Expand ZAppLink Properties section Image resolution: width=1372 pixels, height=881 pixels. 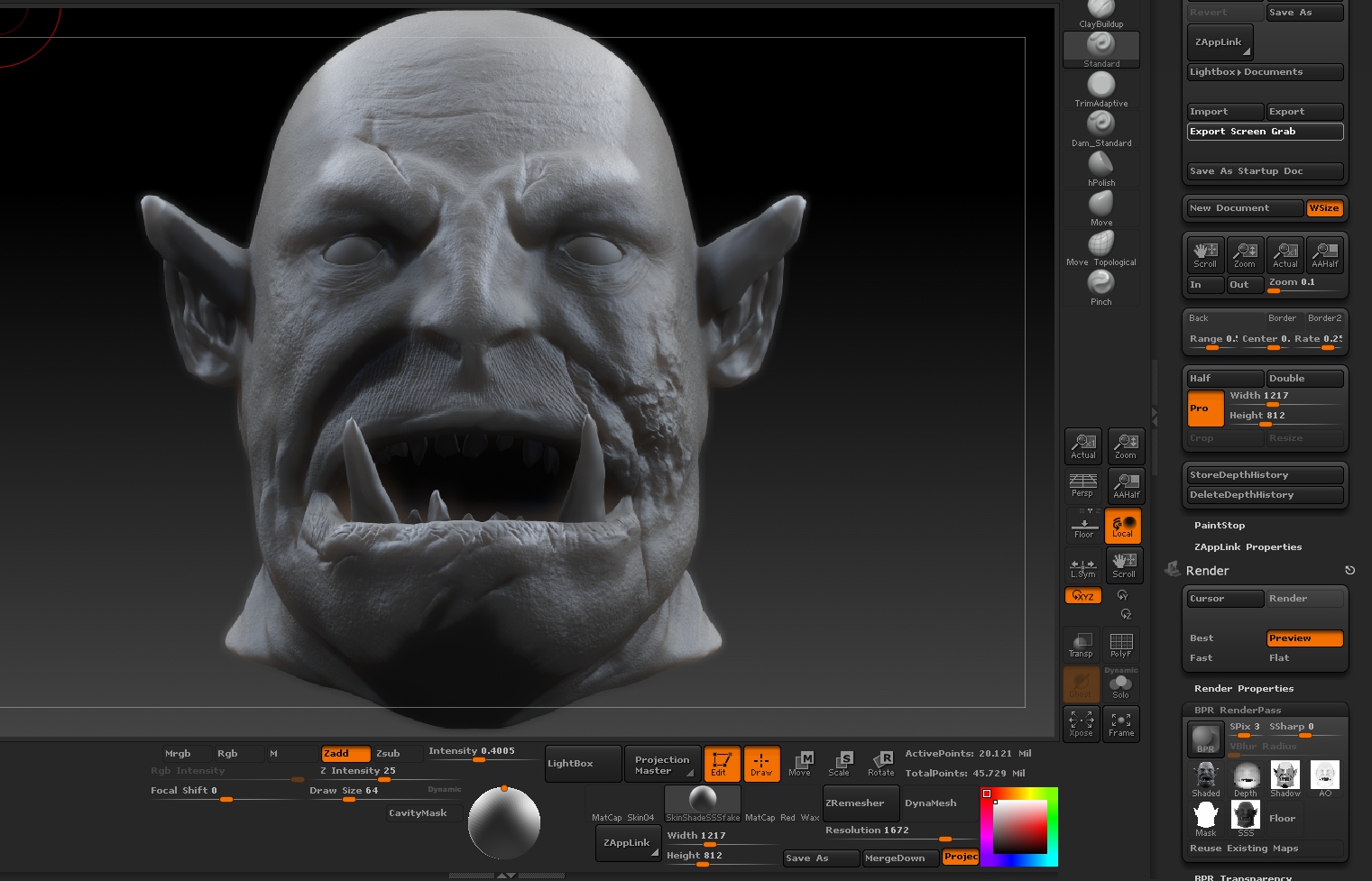click(x=1248, y=546)
